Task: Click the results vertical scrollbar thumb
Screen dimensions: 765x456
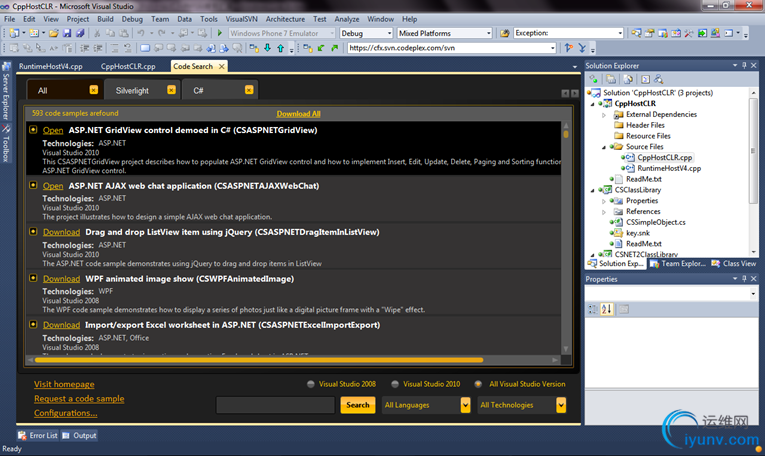Action: tap(566, 134)
